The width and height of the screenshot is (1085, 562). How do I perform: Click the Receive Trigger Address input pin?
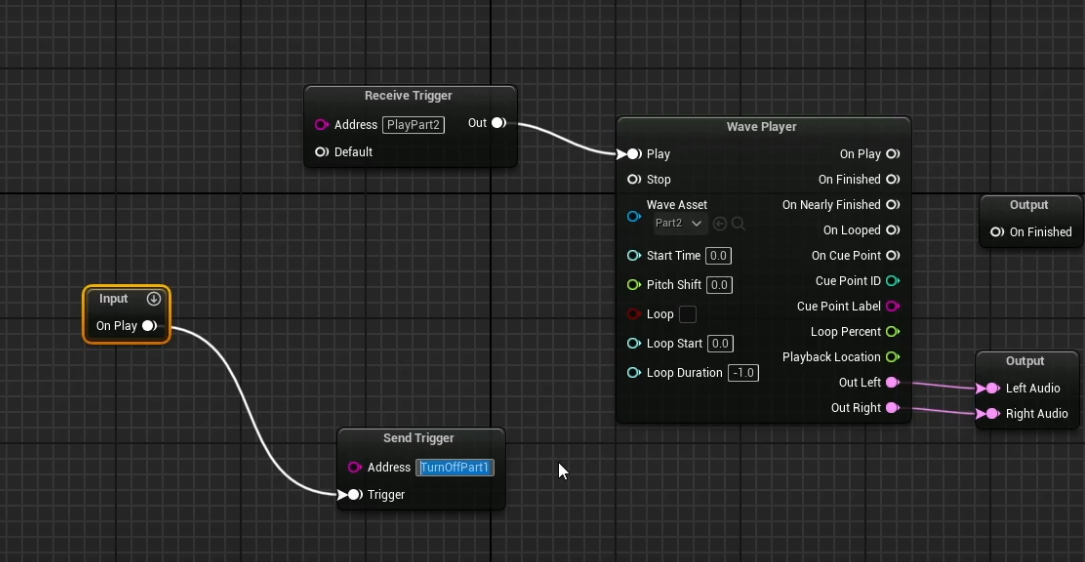tap(321, 125)
